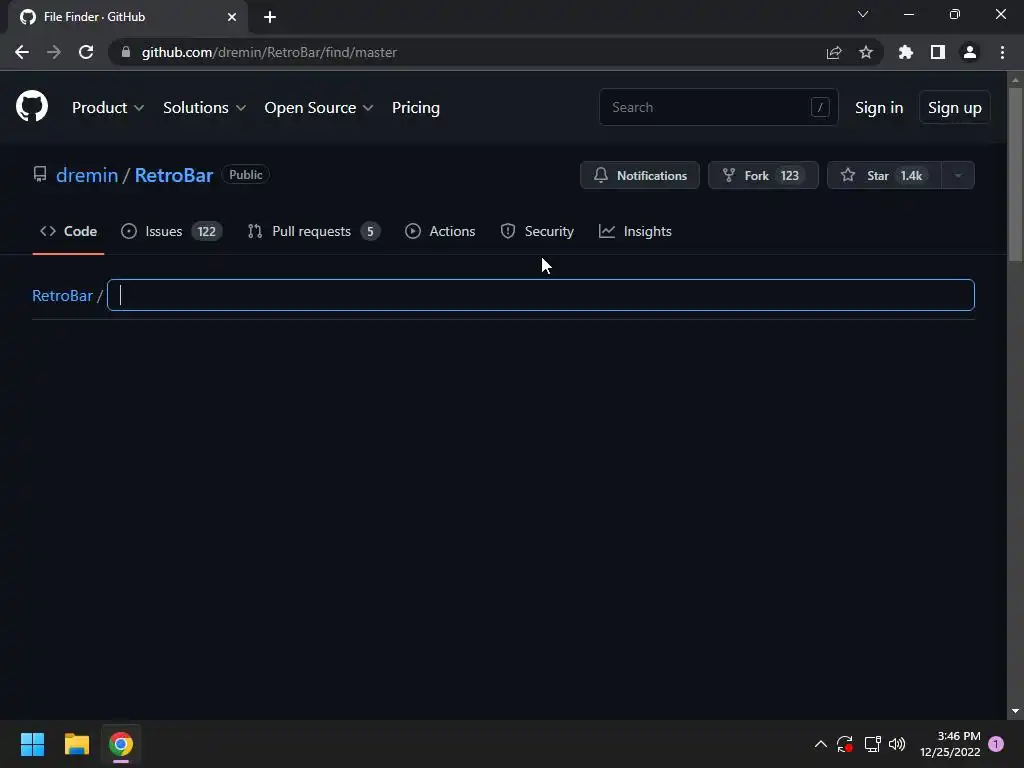Image resolution: width=1024 pixels, height=768 pixels.
Task: Open File Explorer from the taskbar
Action: coord(76,744)
